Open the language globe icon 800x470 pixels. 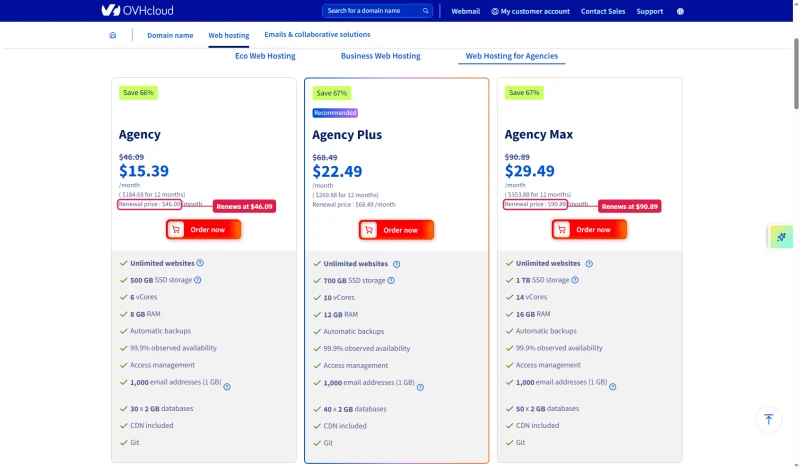[680, 11]
